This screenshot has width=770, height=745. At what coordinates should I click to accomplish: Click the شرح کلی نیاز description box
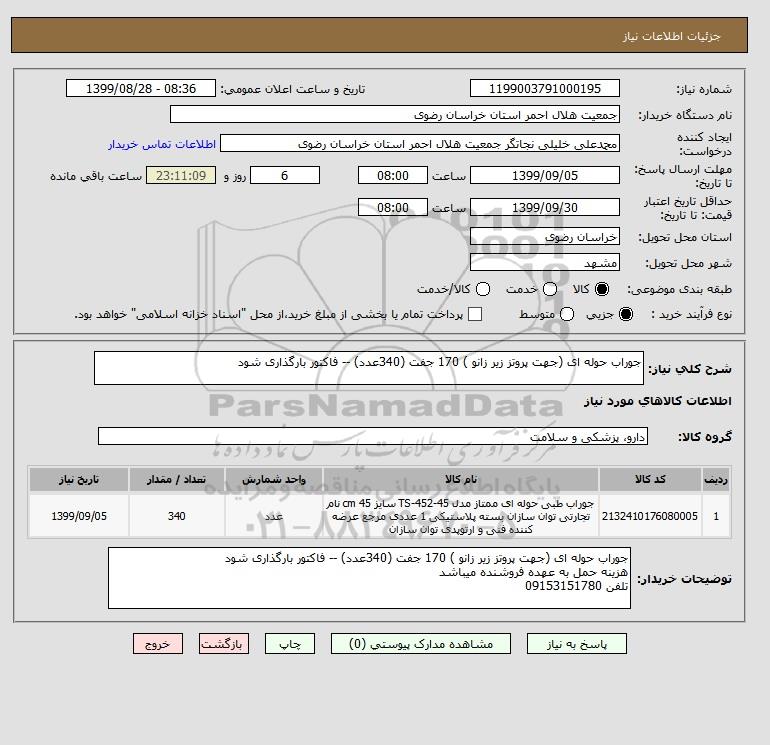(x=369, y=368)
